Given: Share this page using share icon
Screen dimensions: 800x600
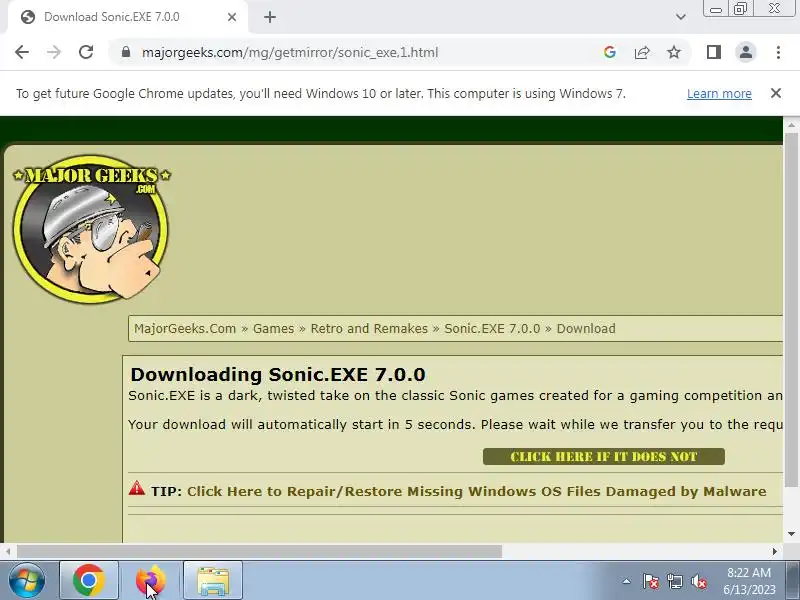Looking at the screenshot, I should 642,52.
